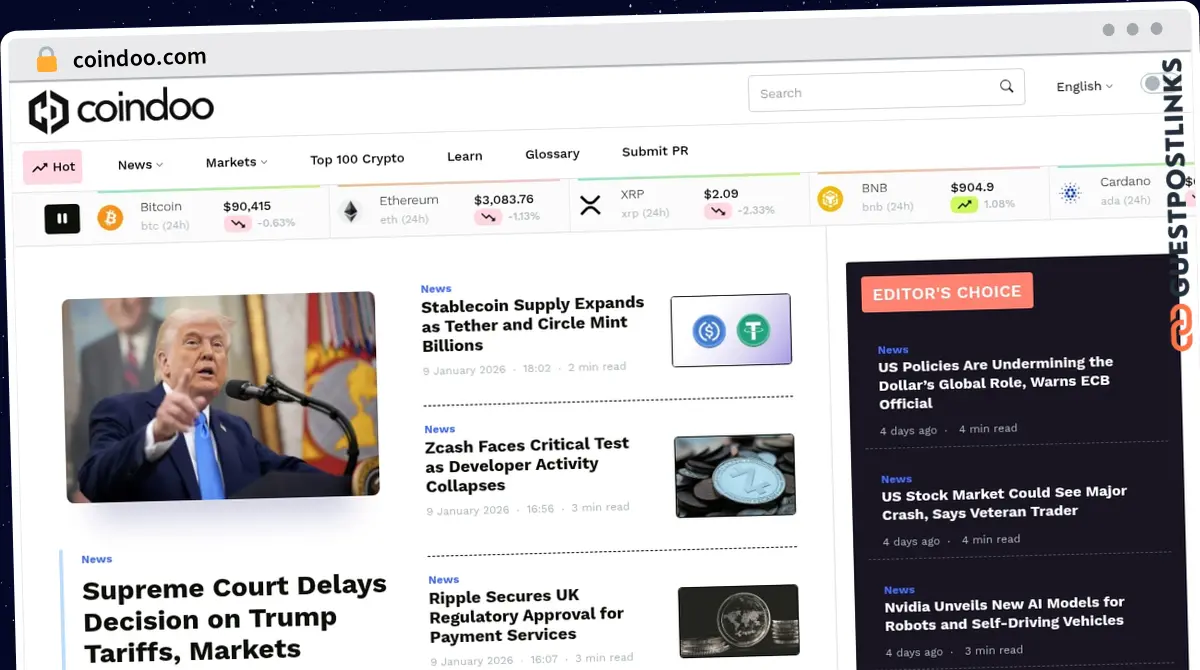
Task: Click the XRP price $2.09
Action: (721, 194)
